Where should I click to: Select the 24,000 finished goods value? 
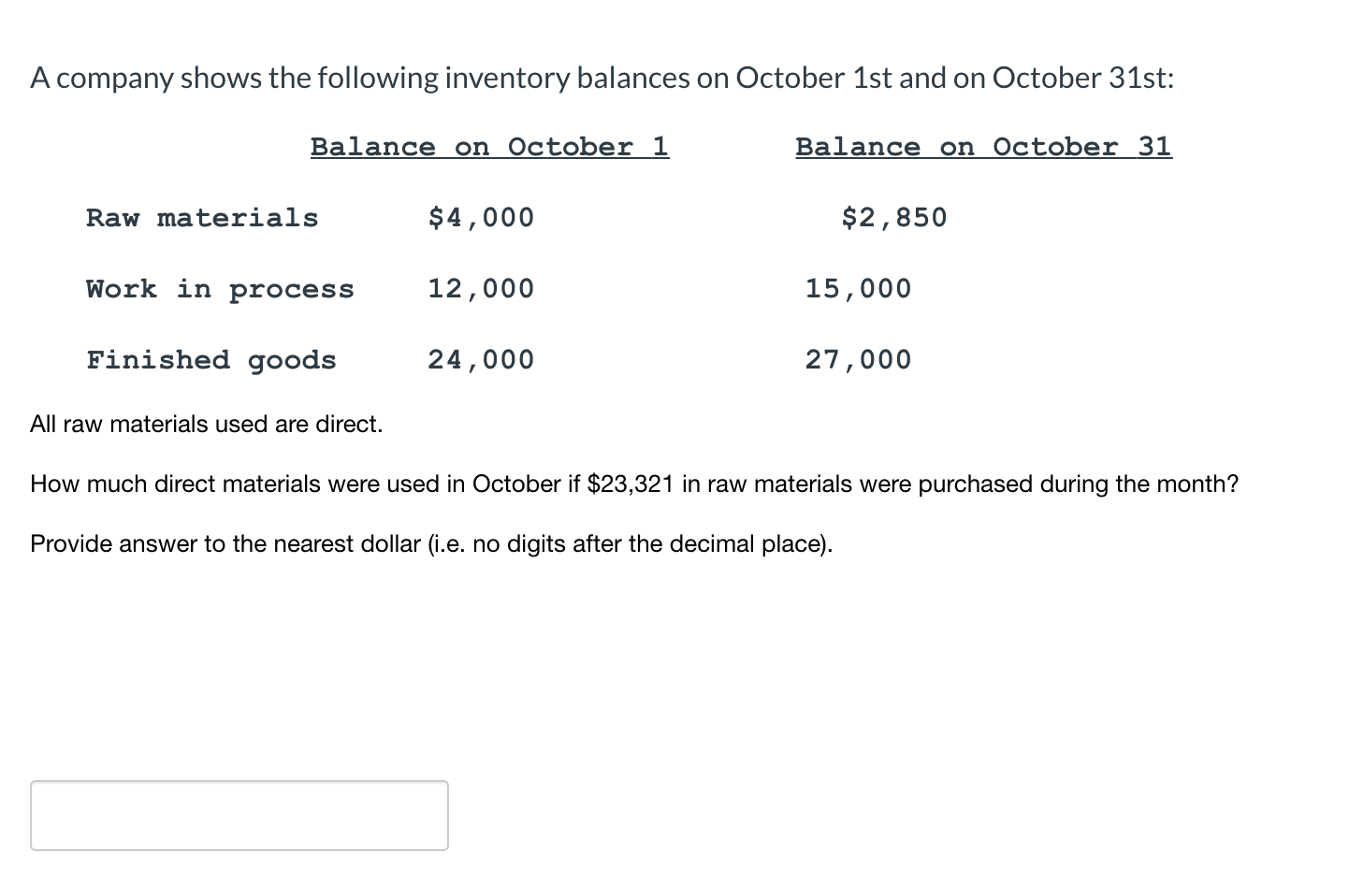(x=481, y=359)
